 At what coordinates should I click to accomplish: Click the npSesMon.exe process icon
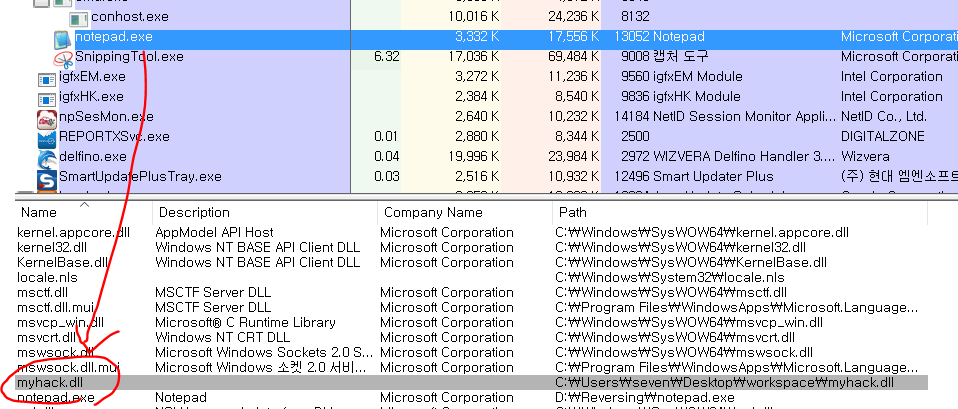(47, 118)
